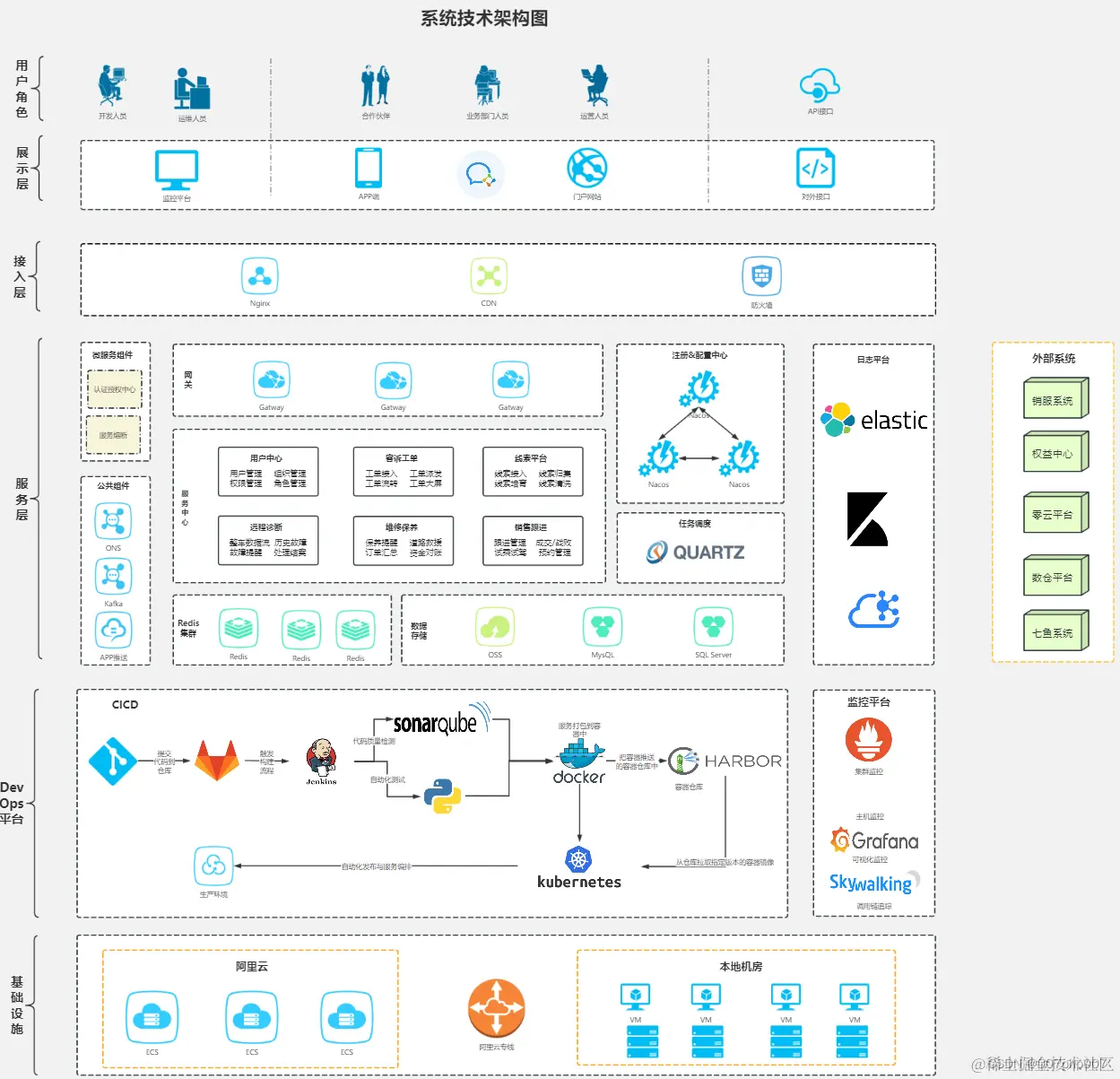Click the 数仓平台 external system box
The height and width of the screenshot is (1079, 1120).
click(x=1055, y=576)
